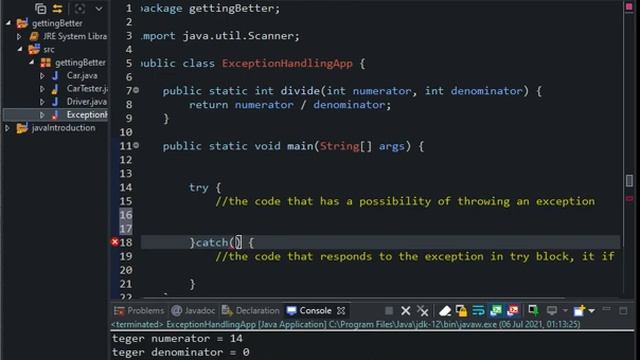Click the Clear Console eraser icon
Viewport: 640px width, 360px height.
point(445,311)
